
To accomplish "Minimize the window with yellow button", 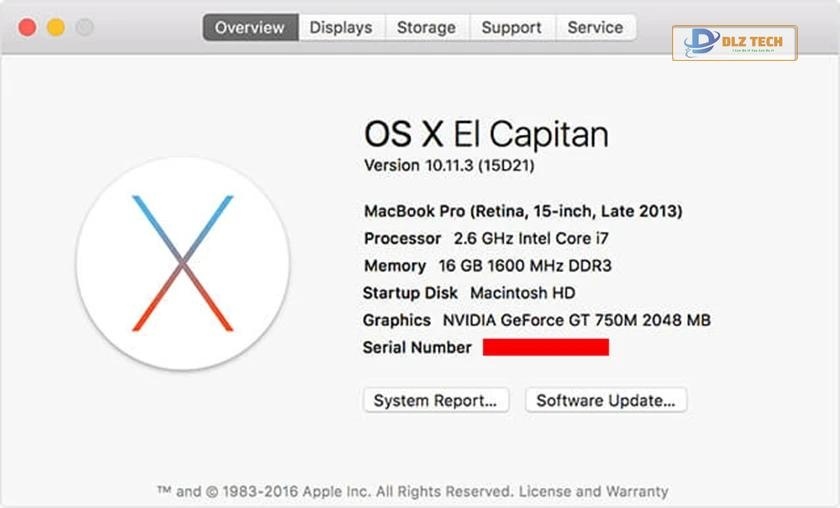I will [x=56, y=27].
